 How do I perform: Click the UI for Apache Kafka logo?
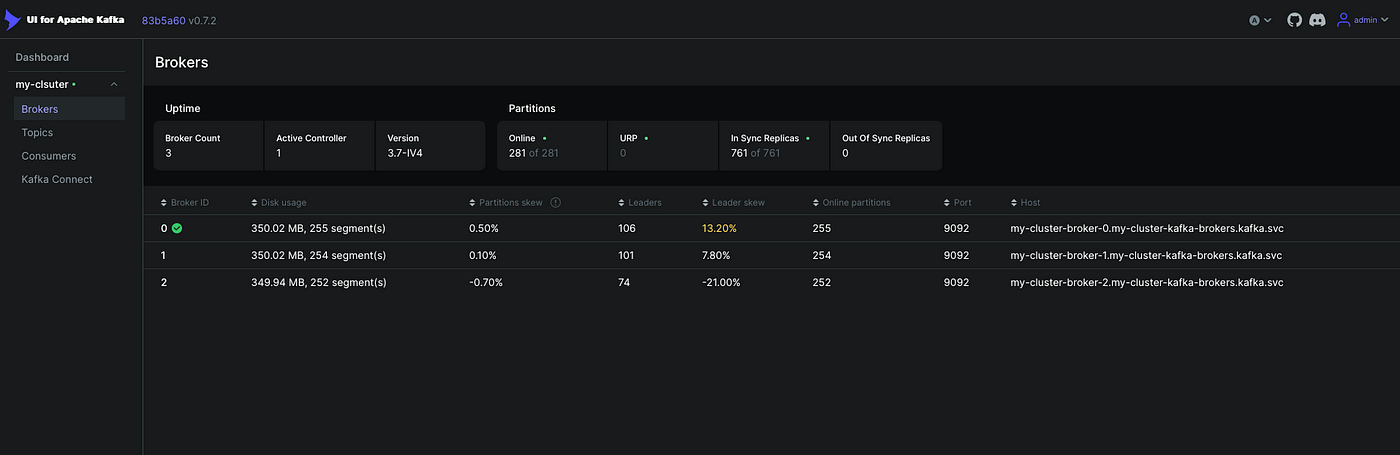point(65,20)
